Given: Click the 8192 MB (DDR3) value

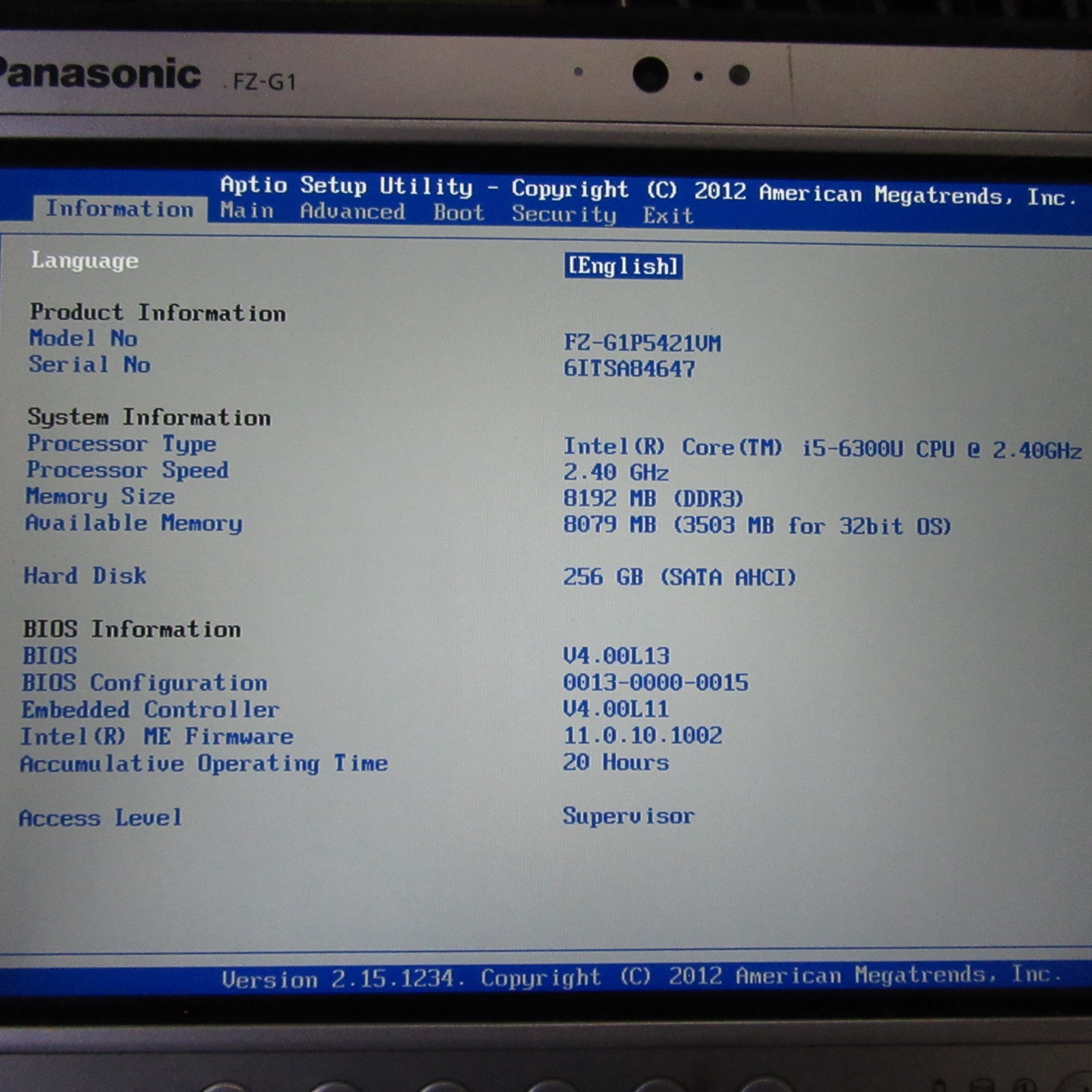Looking at the screenshot, I should pos(653,499).
